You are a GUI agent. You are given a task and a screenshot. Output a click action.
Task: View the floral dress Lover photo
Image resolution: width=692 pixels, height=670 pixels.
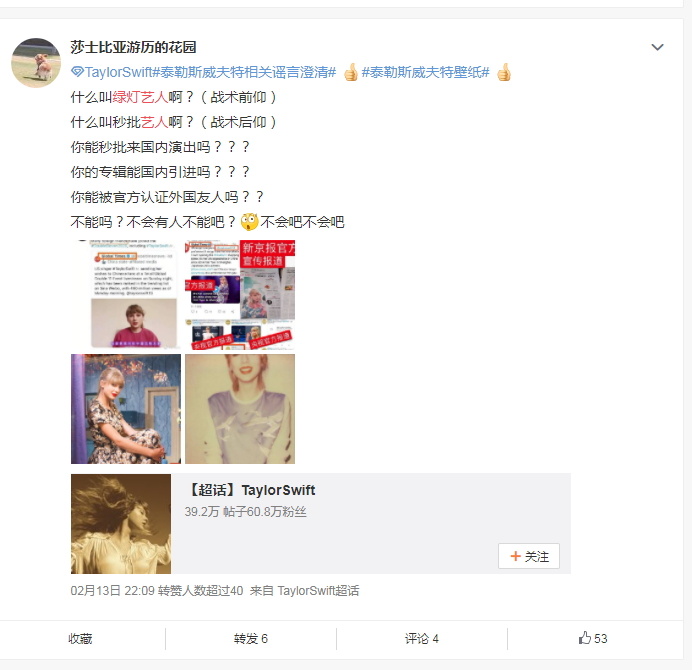(126, 409)
